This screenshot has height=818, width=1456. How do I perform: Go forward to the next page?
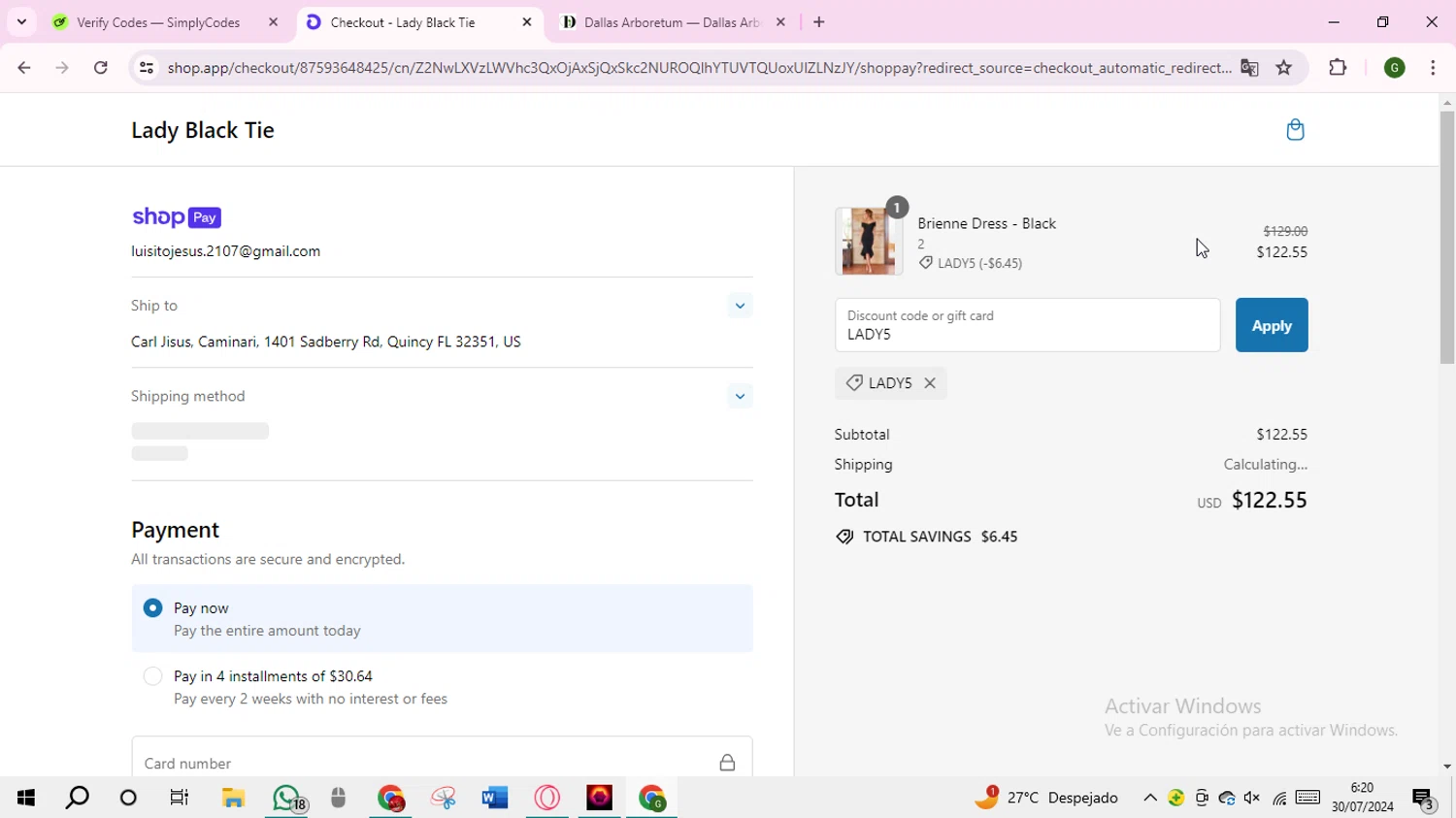point(62,68)
